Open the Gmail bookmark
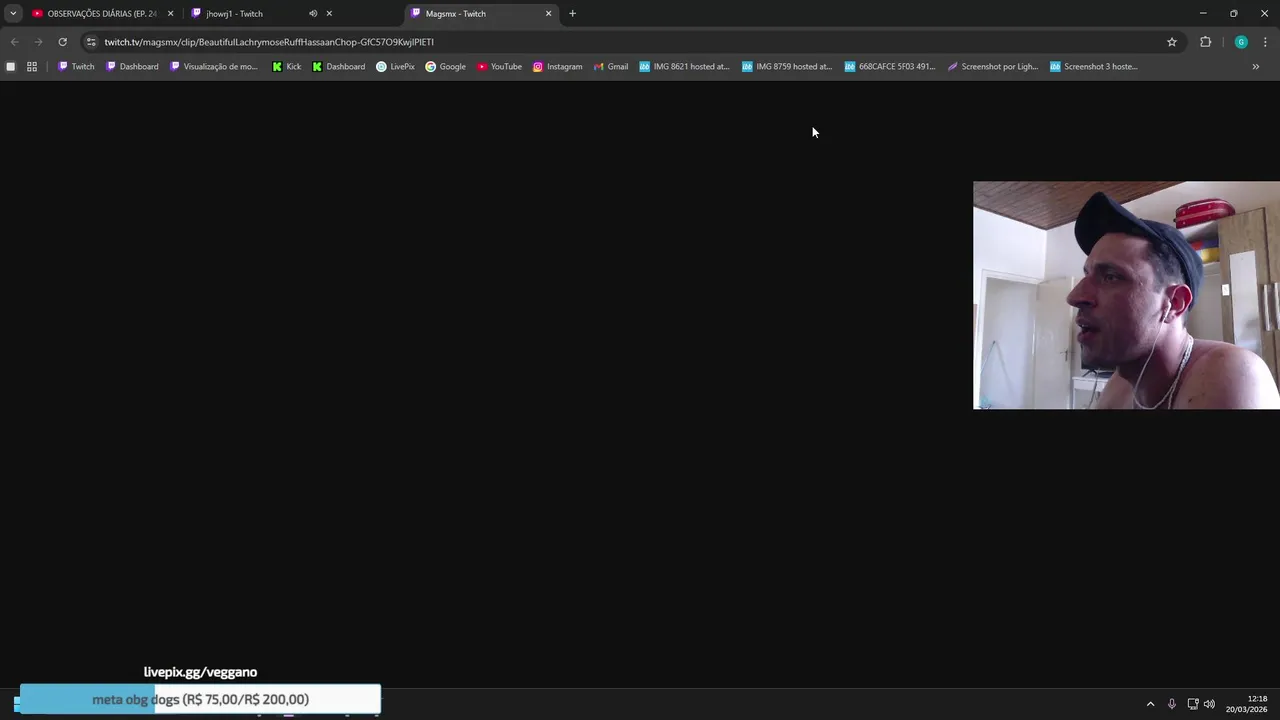The width and height of the screenshot is (1280, 720). pos(611,67)
